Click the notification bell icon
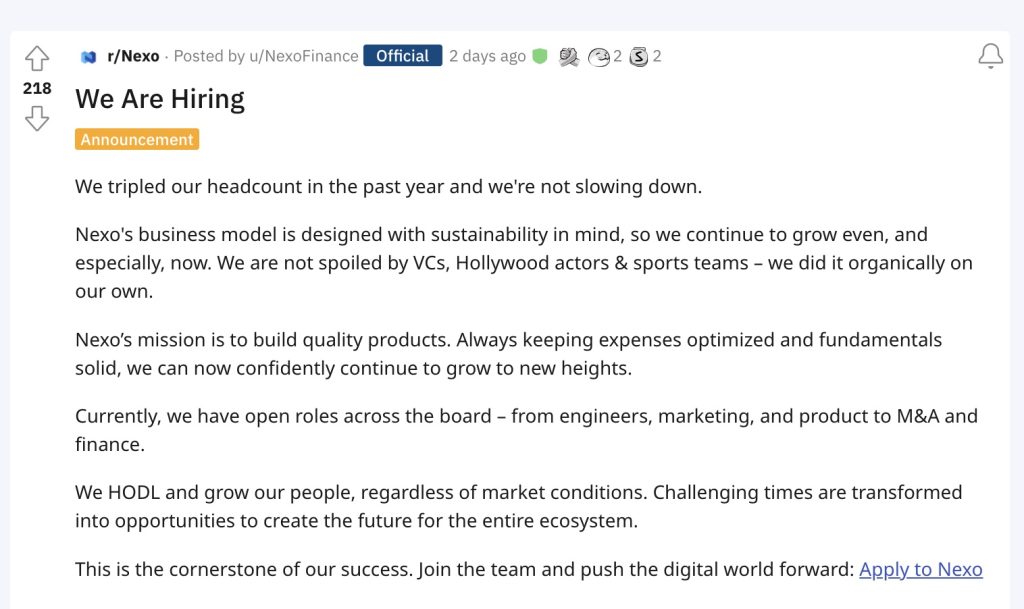Viewport: 1024px width, 609px height. pyautogui.click(x=990, y=56)
